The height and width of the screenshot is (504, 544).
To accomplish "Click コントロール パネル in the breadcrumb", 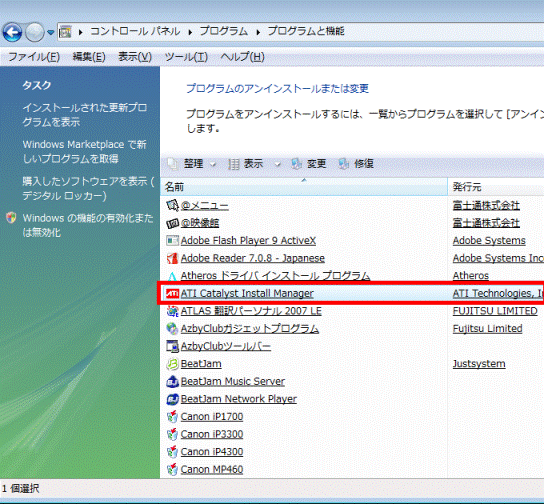I will 135,32.
